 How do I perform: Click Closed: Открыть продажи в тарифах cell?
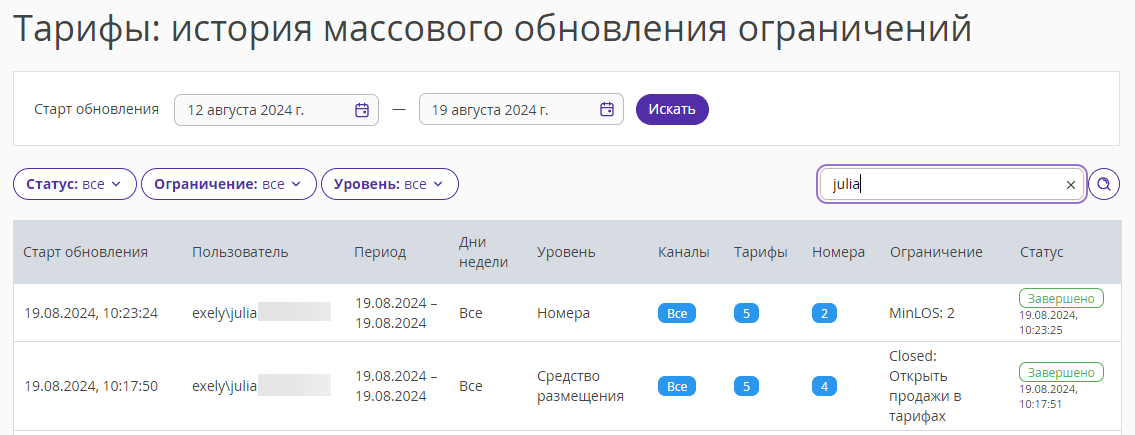[x=925, y=387]
